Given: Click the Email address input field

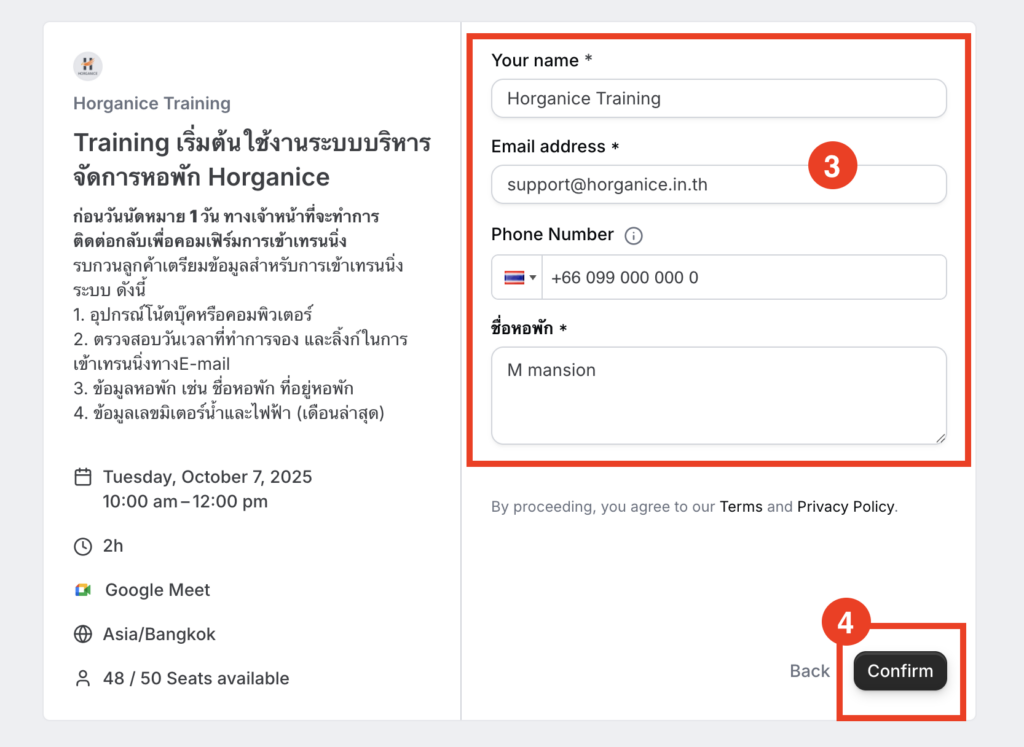Looking at the screenshot, I should coord(718,185).
